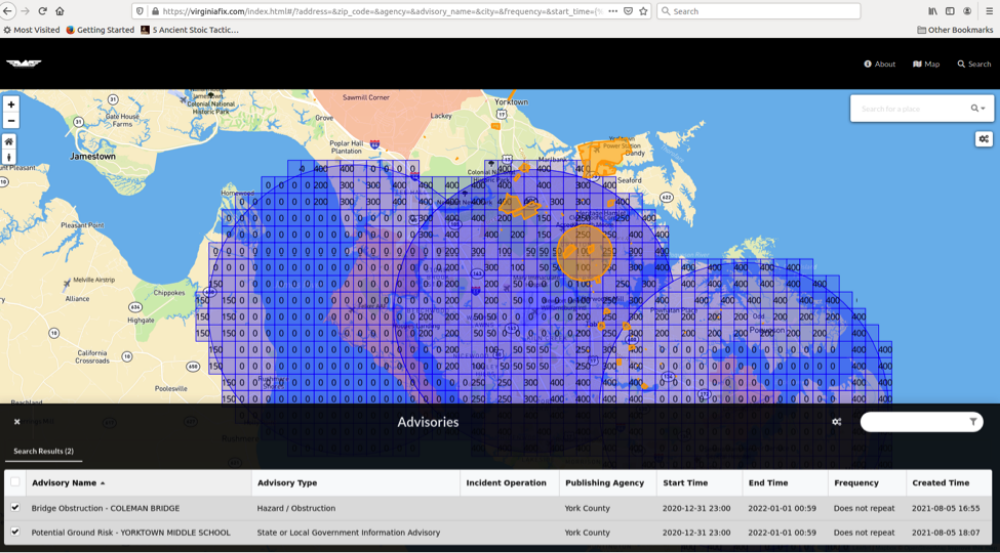Click the filter funnel icon in Advisories
The height and width of the screenshot is (553, 1000).
click(x=973, y=422)
